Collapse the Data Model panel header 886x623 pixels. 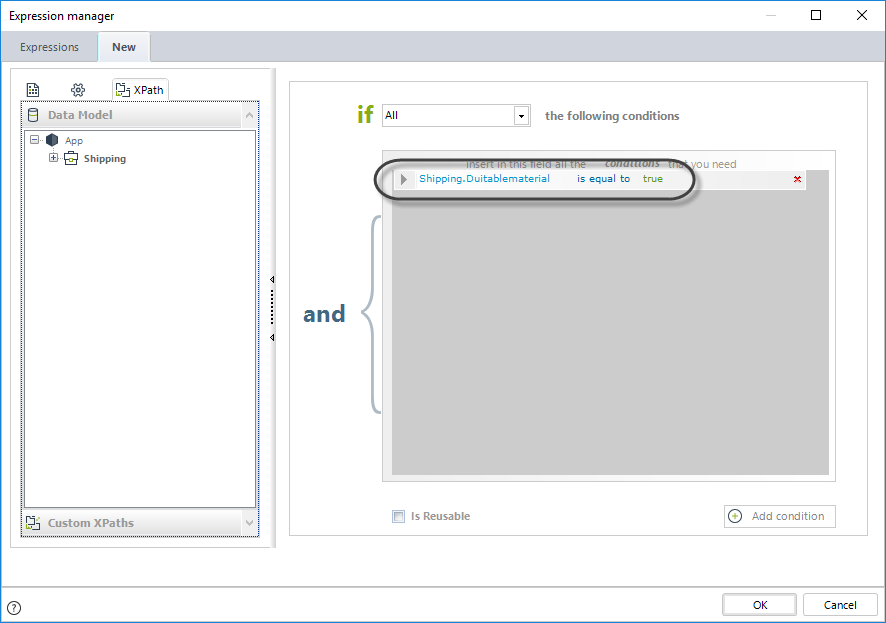tap(249, 115)
